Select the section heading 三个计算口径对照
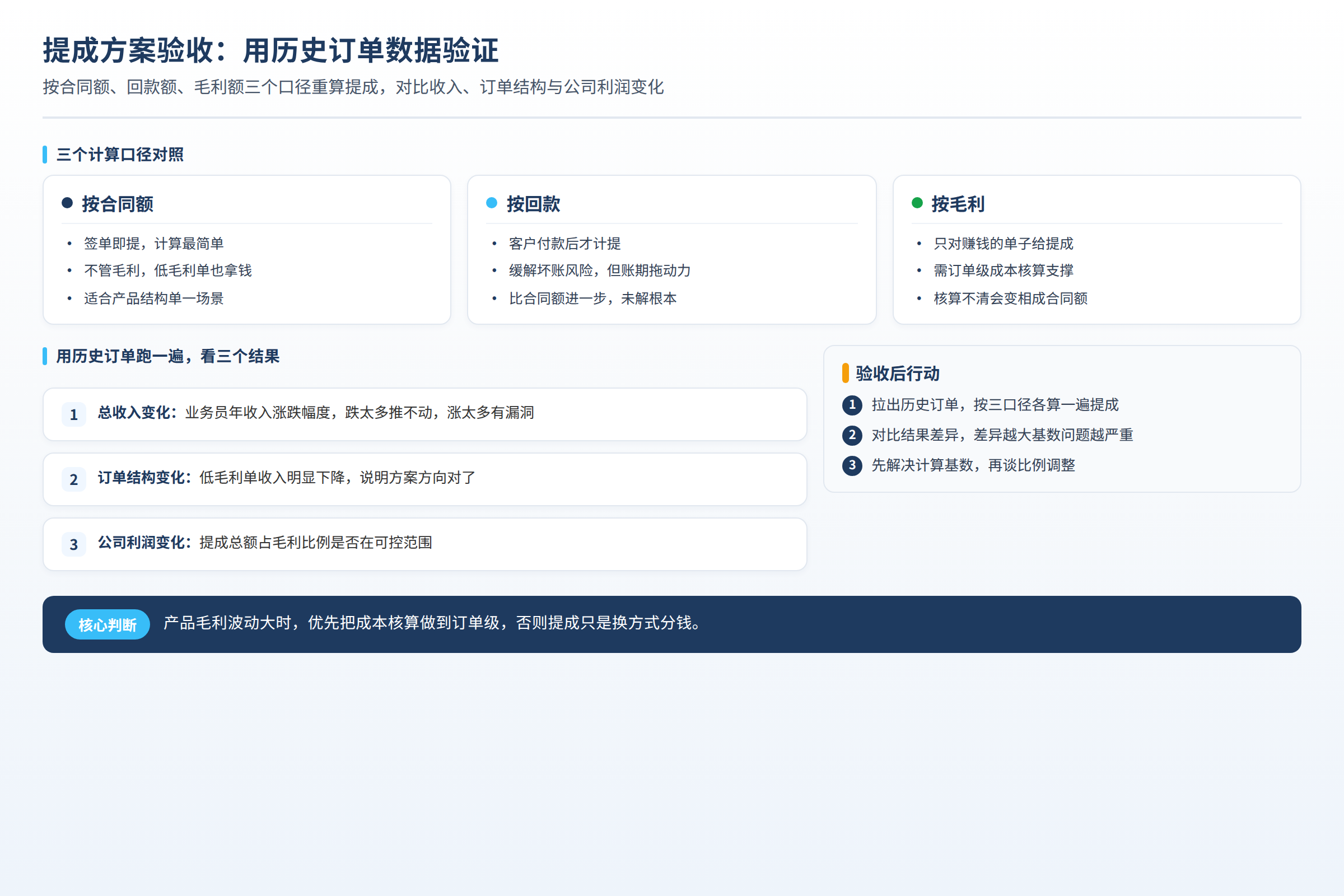The height and width of the screenshot is (896, 1344). click(120, 155)
